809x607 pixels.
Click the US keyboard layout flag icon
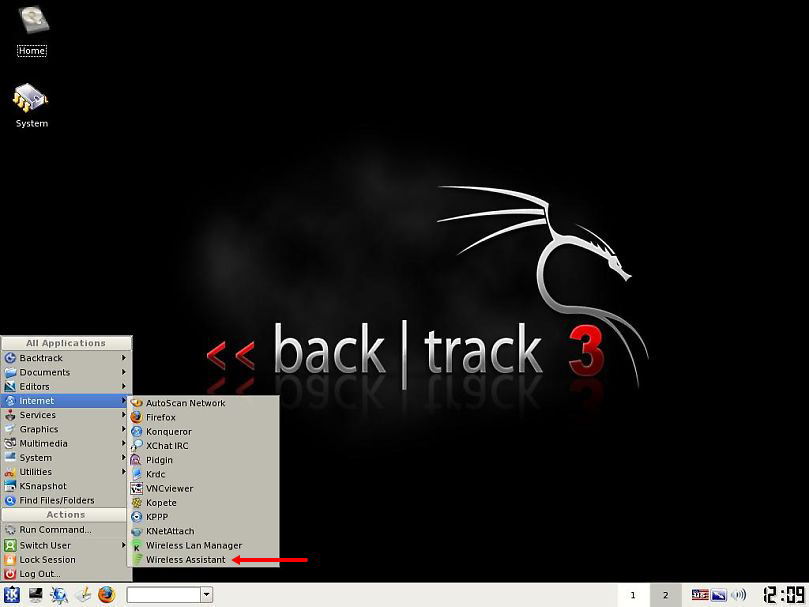click(700, 595)
